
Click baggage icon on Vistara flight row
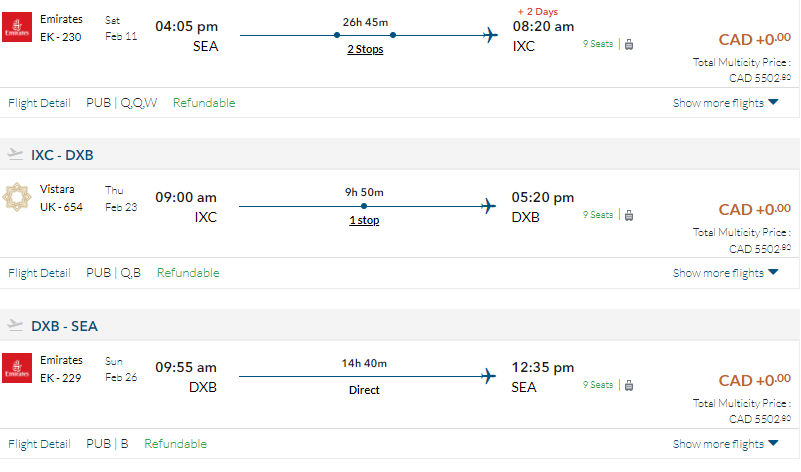(x=628, y=215)
